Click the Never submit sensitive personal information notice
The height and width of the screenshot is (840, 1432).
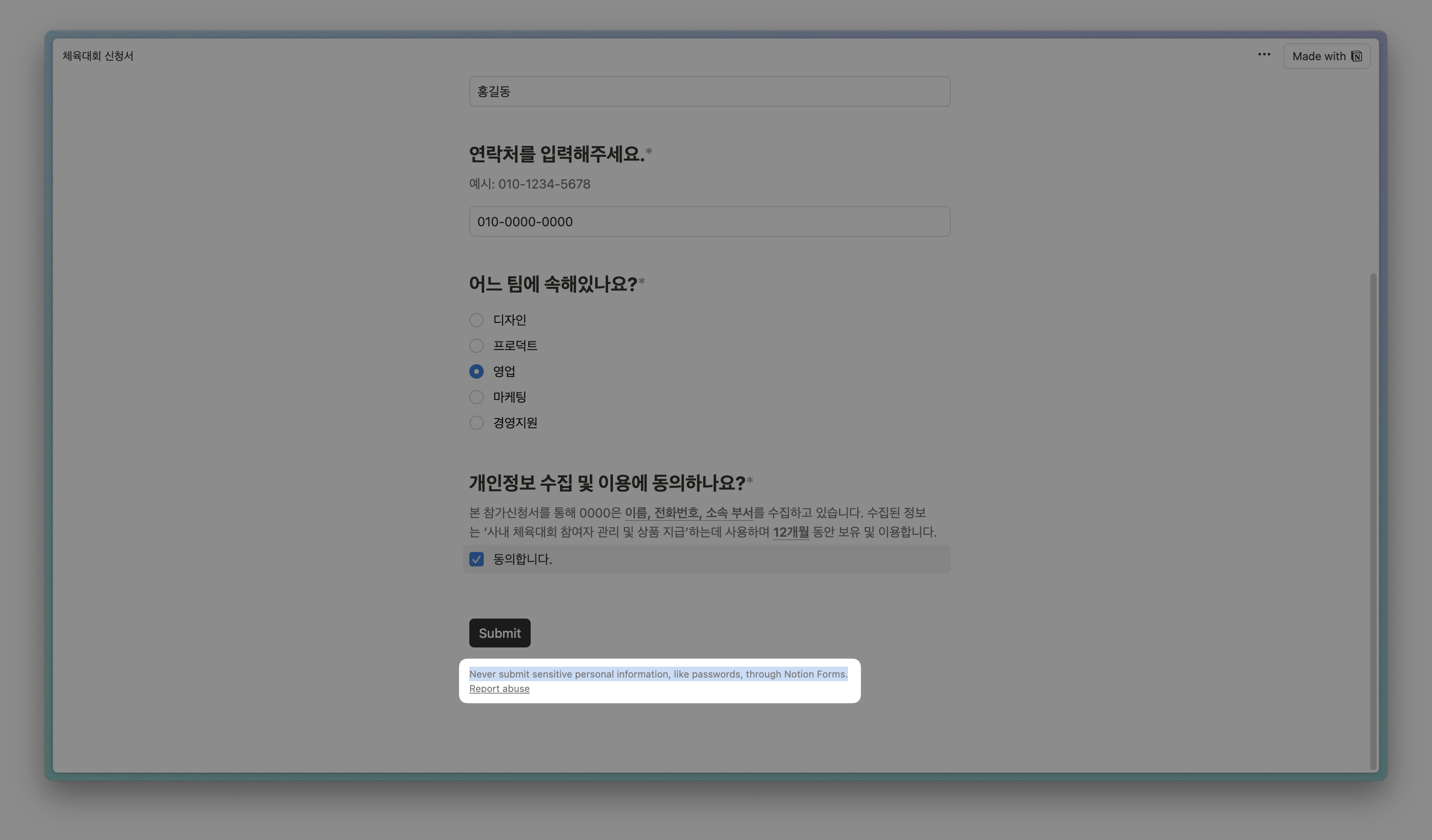(658, 674)
